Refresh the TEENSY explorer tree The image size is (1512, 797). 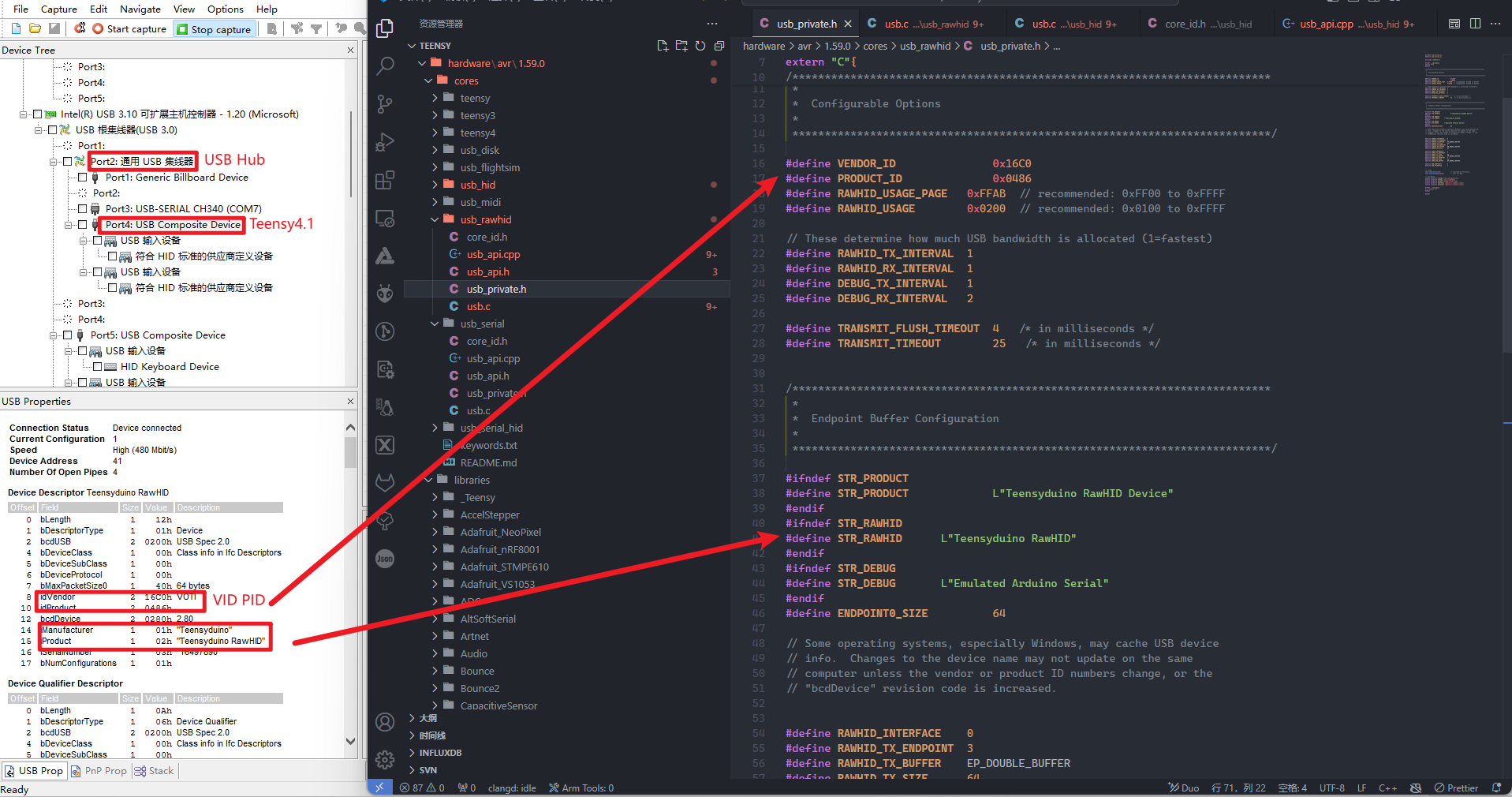point(700,46)
